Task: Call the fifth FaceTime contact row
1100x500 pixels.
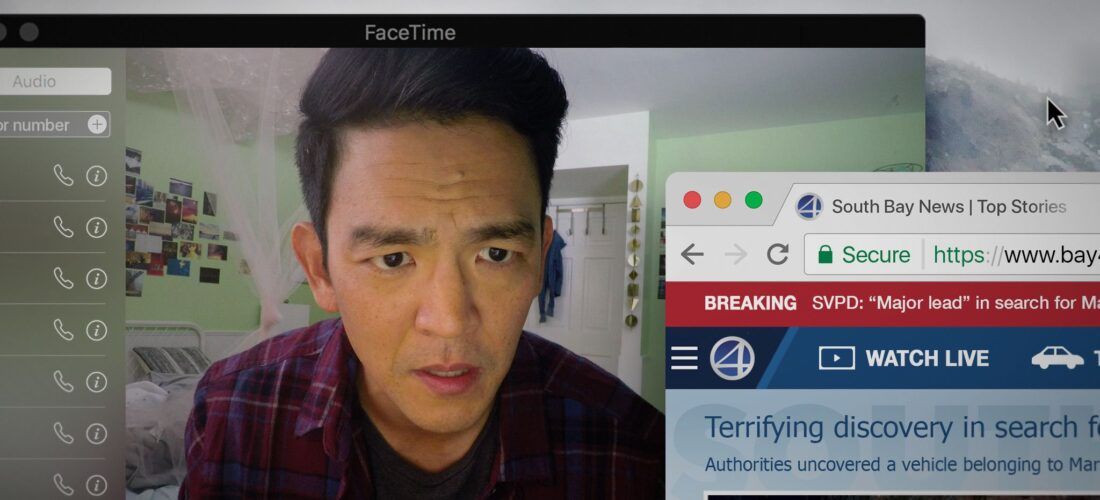Action: (63, 381)
